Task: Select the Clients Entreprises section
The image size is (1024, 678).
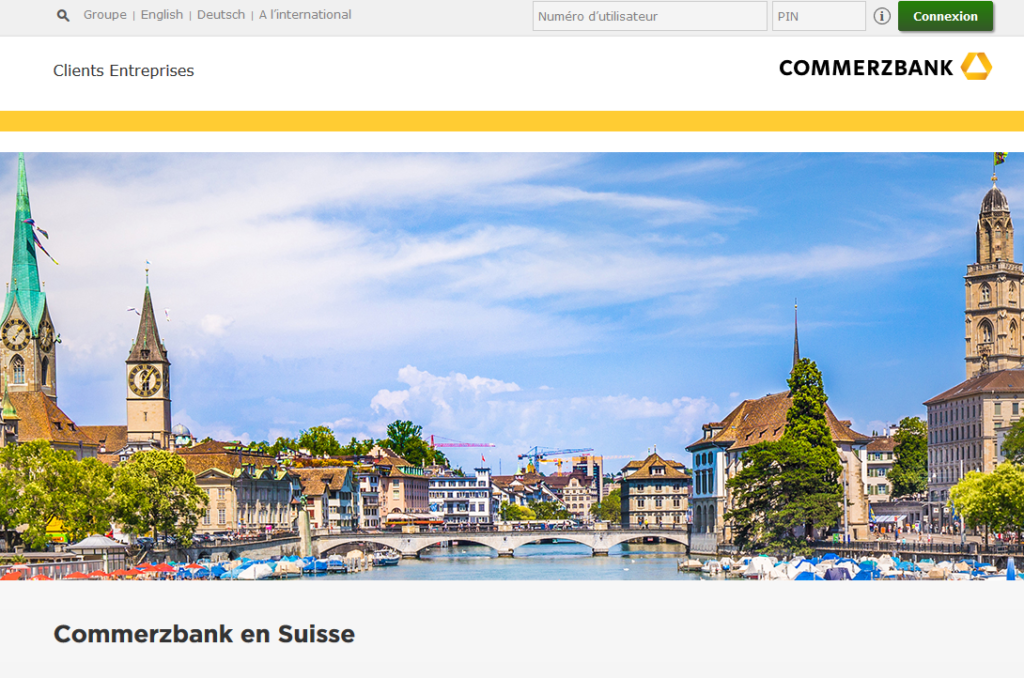Action: [123, 71]
